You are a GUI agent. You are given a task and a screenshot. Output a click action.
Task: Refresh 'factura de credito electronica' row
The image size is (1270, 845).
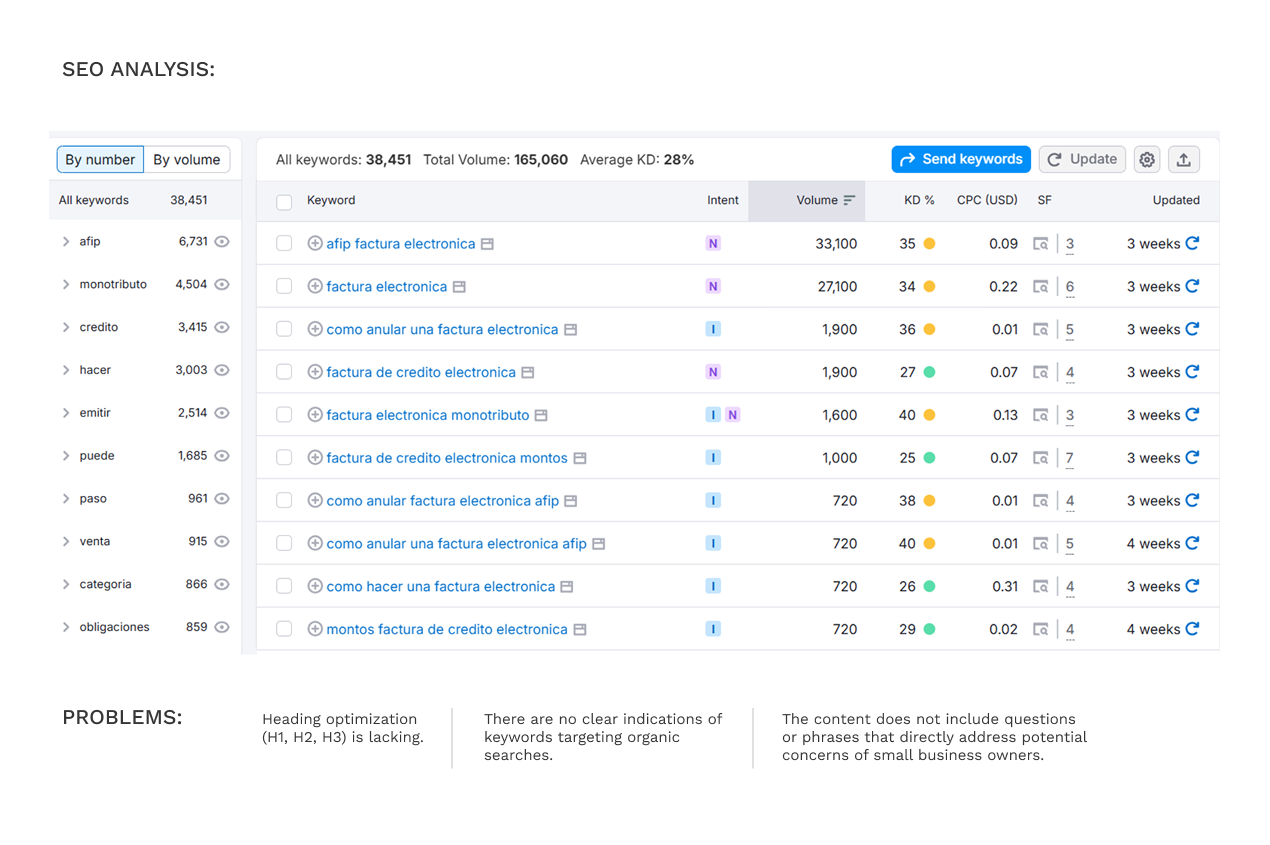point(1192,372)
